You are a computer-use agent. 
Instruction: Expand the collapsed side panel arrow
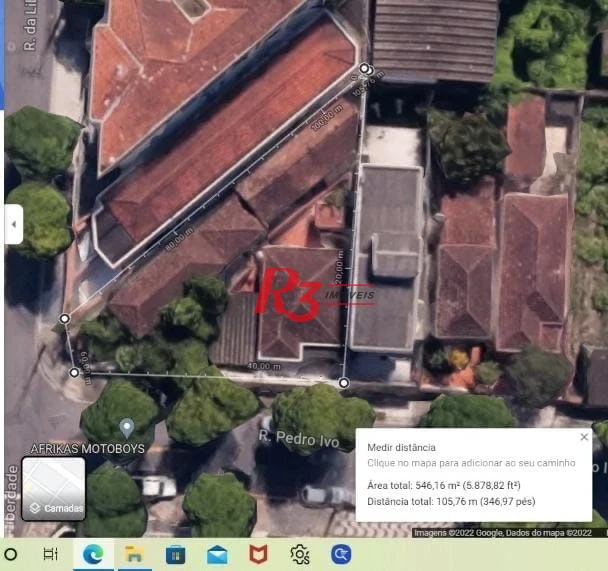point(14,224)
